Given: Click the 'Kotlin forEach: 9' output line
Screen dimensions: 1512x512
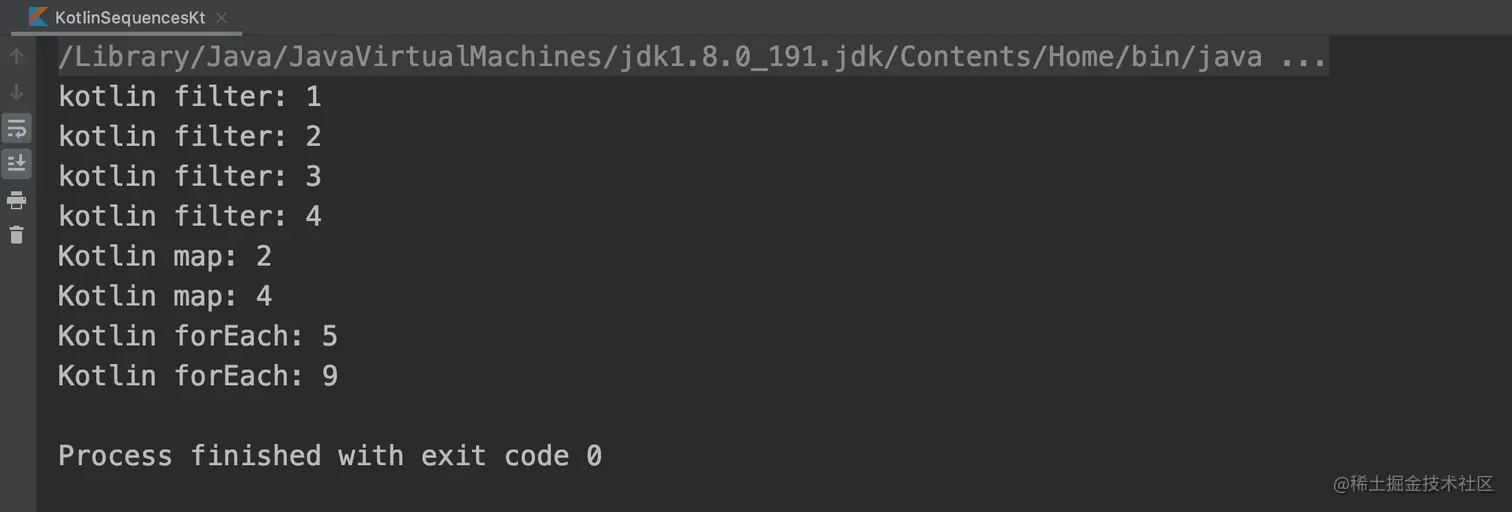Looking at the screenshot, I should click(x=198, y=377).
